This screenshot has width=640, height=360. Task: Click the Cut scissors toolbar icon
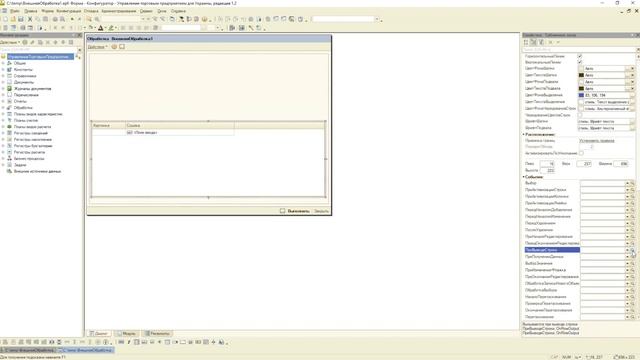pos(30,19)
